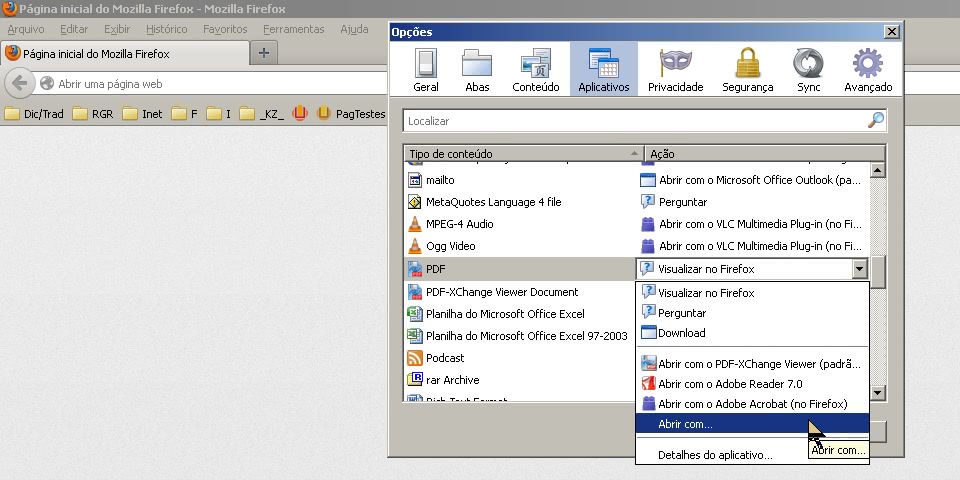This screenshot has height=480, width=960.
Task: Open the Conteúdo settings panel
Action: click(x=535, y=70)
